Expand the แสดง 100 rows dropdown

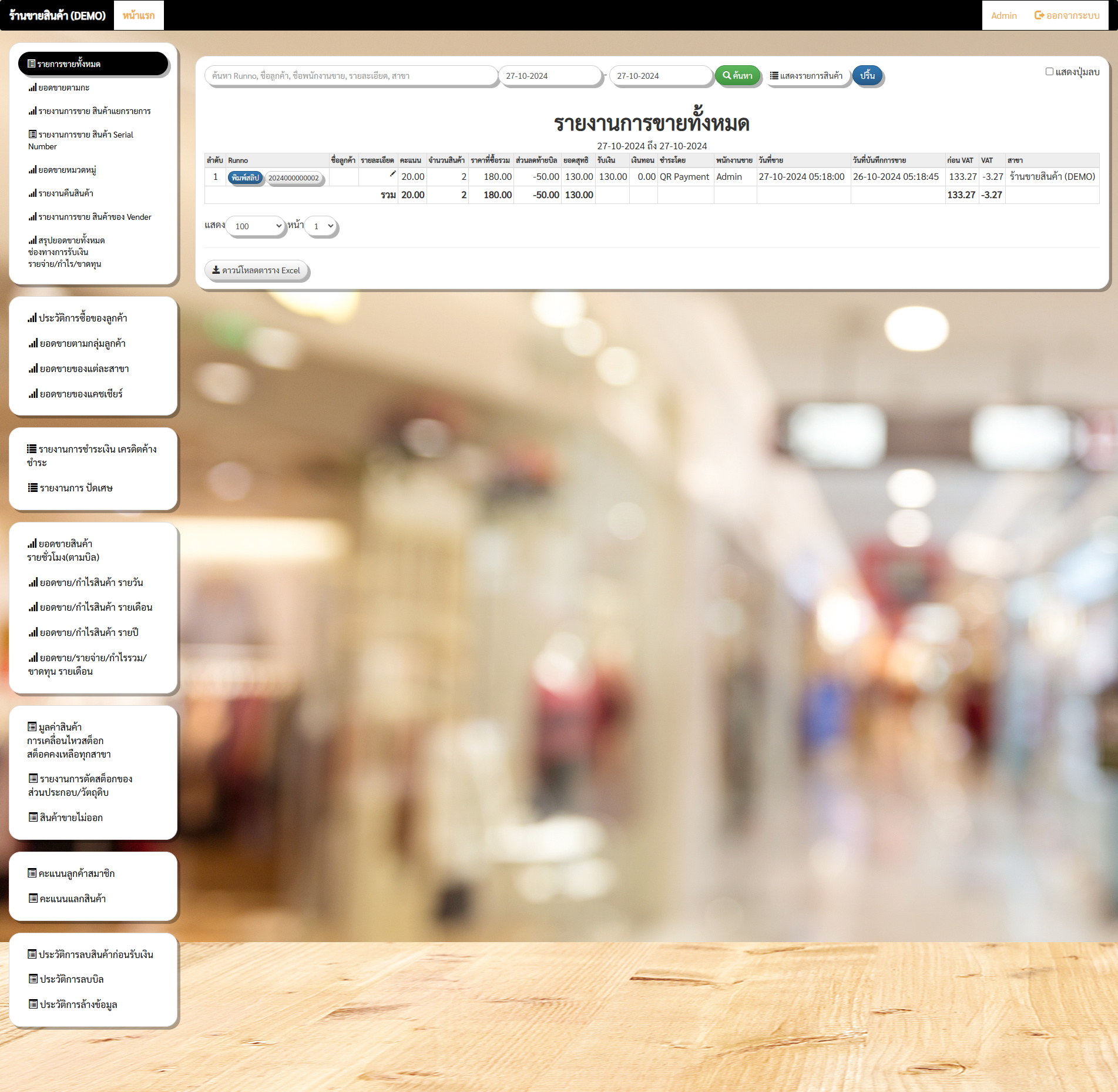click(256, 226)
